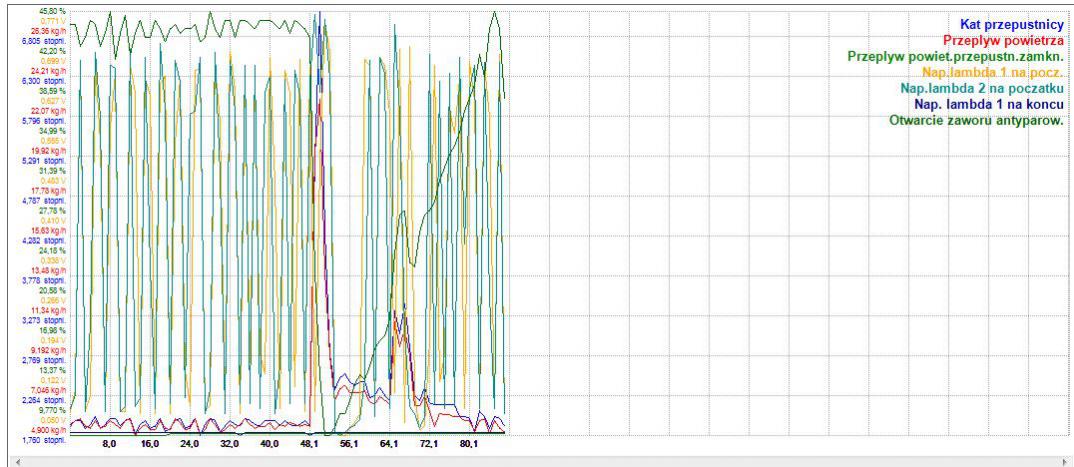Select the 'Kat przepustnicy' legend entry
Screen dimensions: 1074x467
(1012, 25)
